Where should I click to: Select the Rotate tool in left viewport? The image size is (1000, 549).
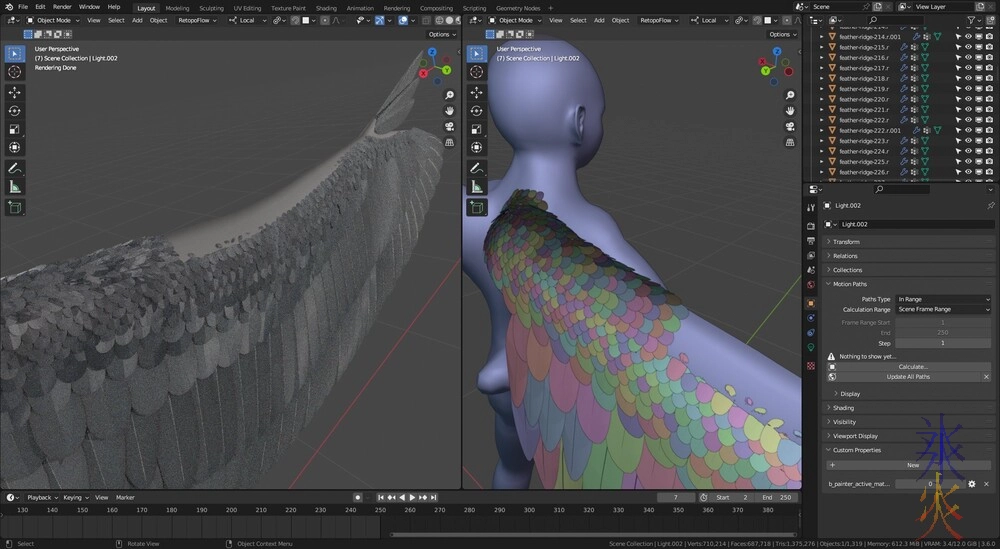[15, 111]
